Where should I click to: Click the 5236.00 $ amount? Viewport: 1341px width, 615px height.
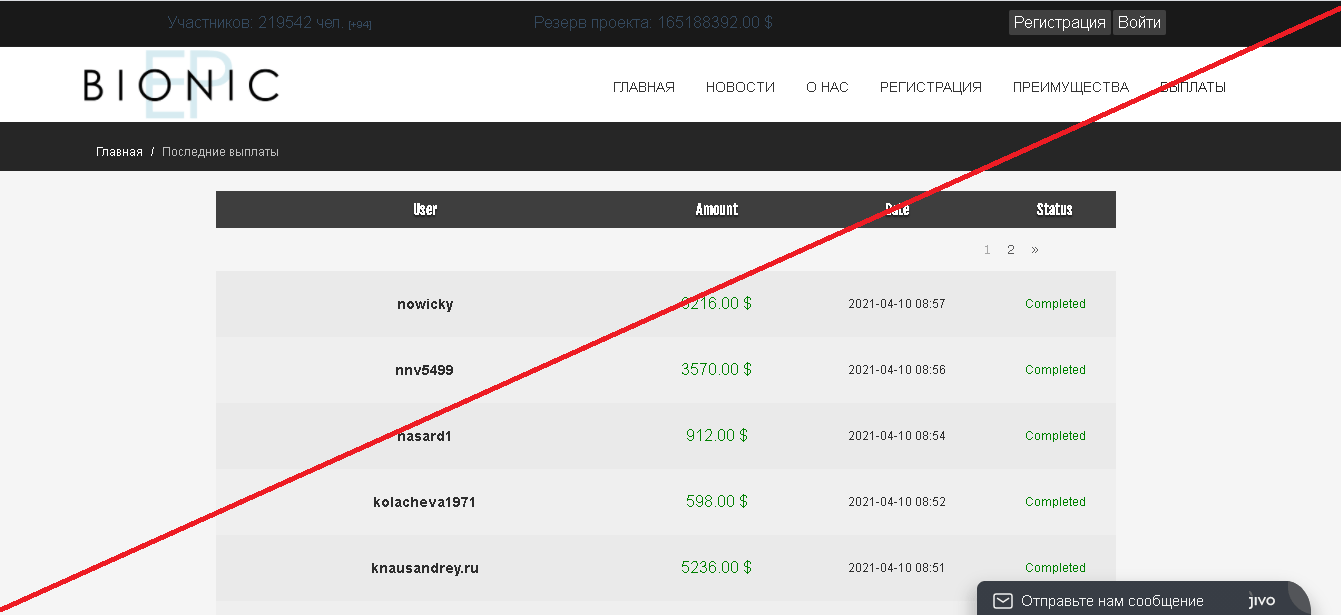[x=717, y=568]
